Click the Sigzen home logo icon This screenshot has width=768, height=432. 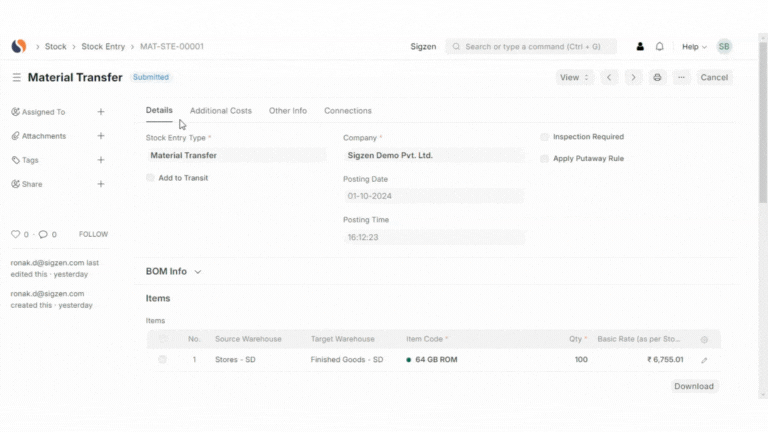click(x=18, y=46)
